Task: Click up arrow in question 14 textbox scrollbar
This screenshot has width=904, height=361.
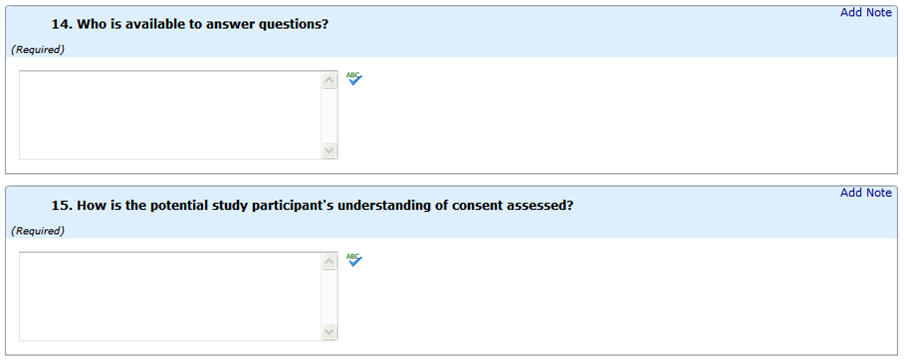Action: [329, 80]
